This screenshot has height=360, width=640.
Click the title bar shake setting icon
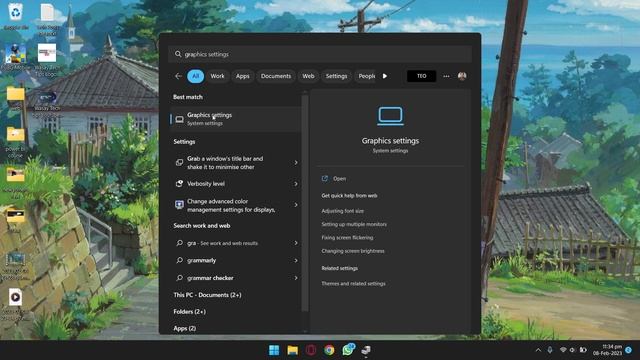click(179, 162)
